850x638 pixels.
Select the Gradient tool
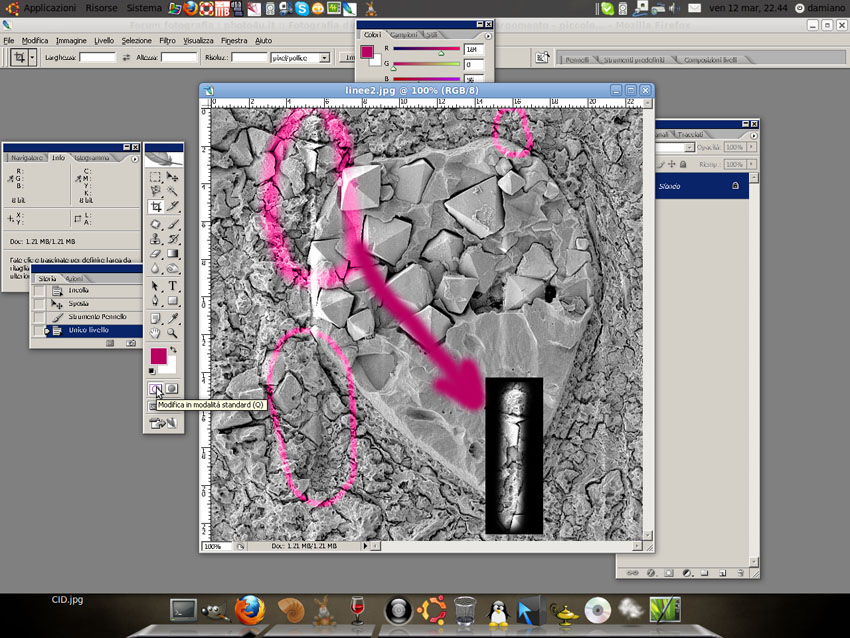point(172,254)
